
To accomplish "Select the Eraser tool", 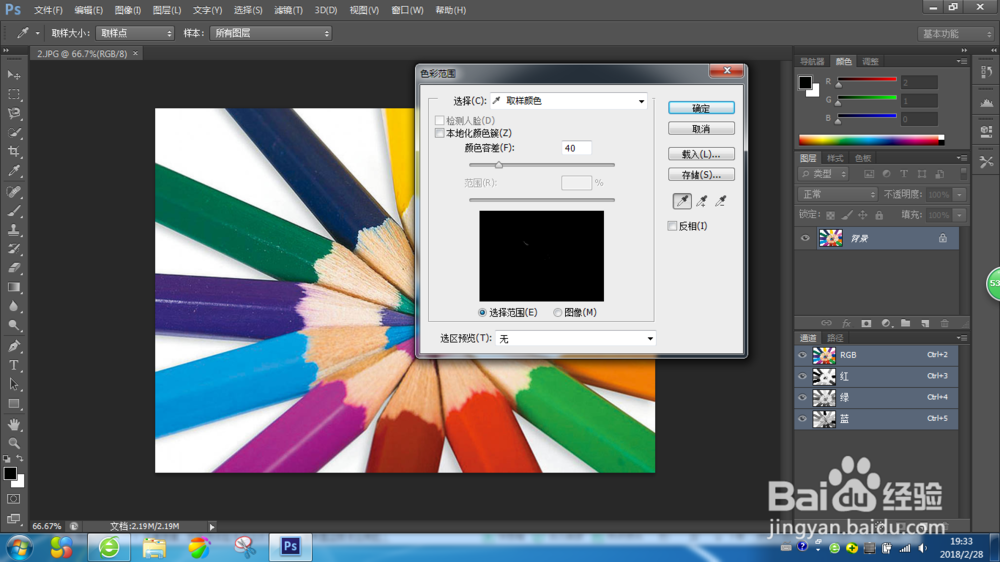I will point(14,268).
